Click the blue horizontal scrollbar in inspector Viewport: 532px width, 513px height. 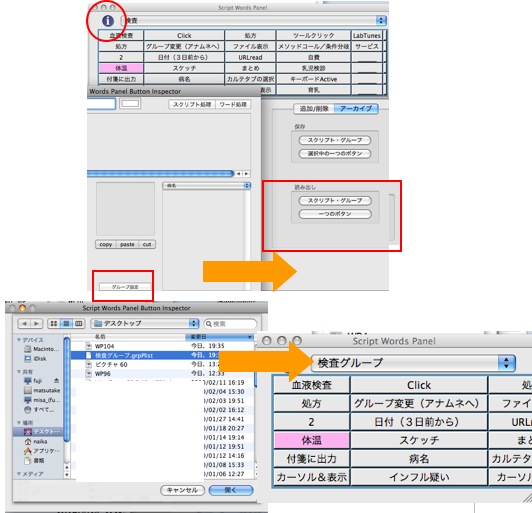[x=160, y=174]
